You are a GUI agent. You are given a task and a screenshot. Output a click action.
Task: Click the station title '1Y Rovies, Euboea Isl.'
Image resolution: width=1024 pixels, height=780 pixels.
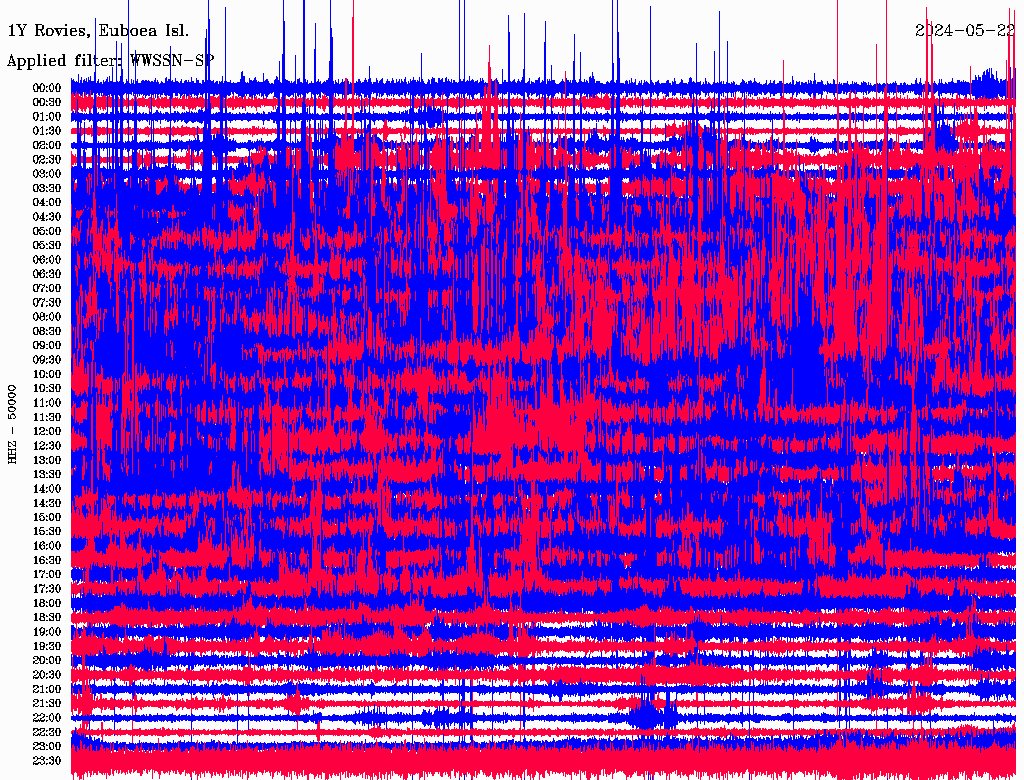[98, 31]
